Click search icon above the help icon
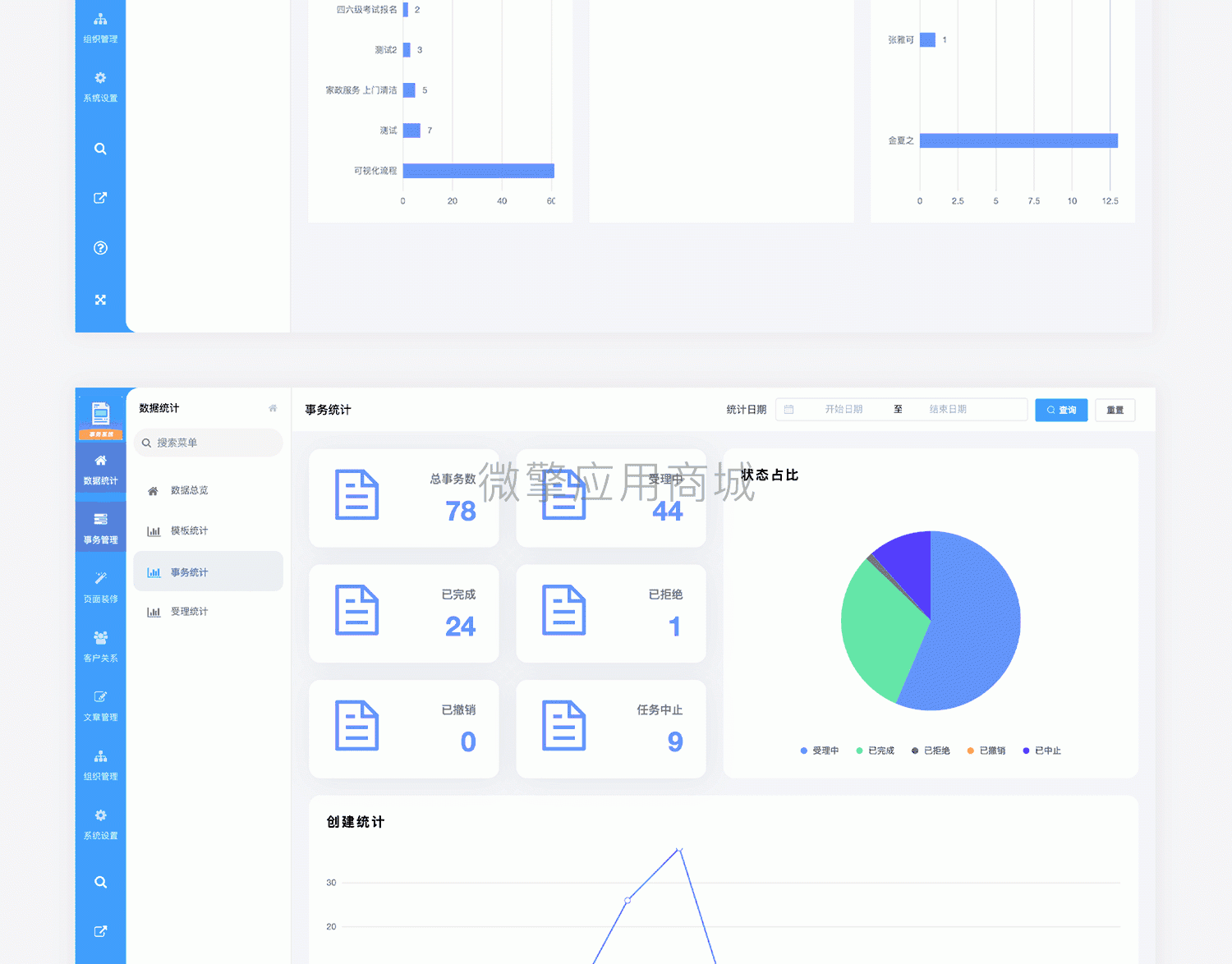Image resolution: width=1232 pixels, height=964 pixels. coord(100,149)
